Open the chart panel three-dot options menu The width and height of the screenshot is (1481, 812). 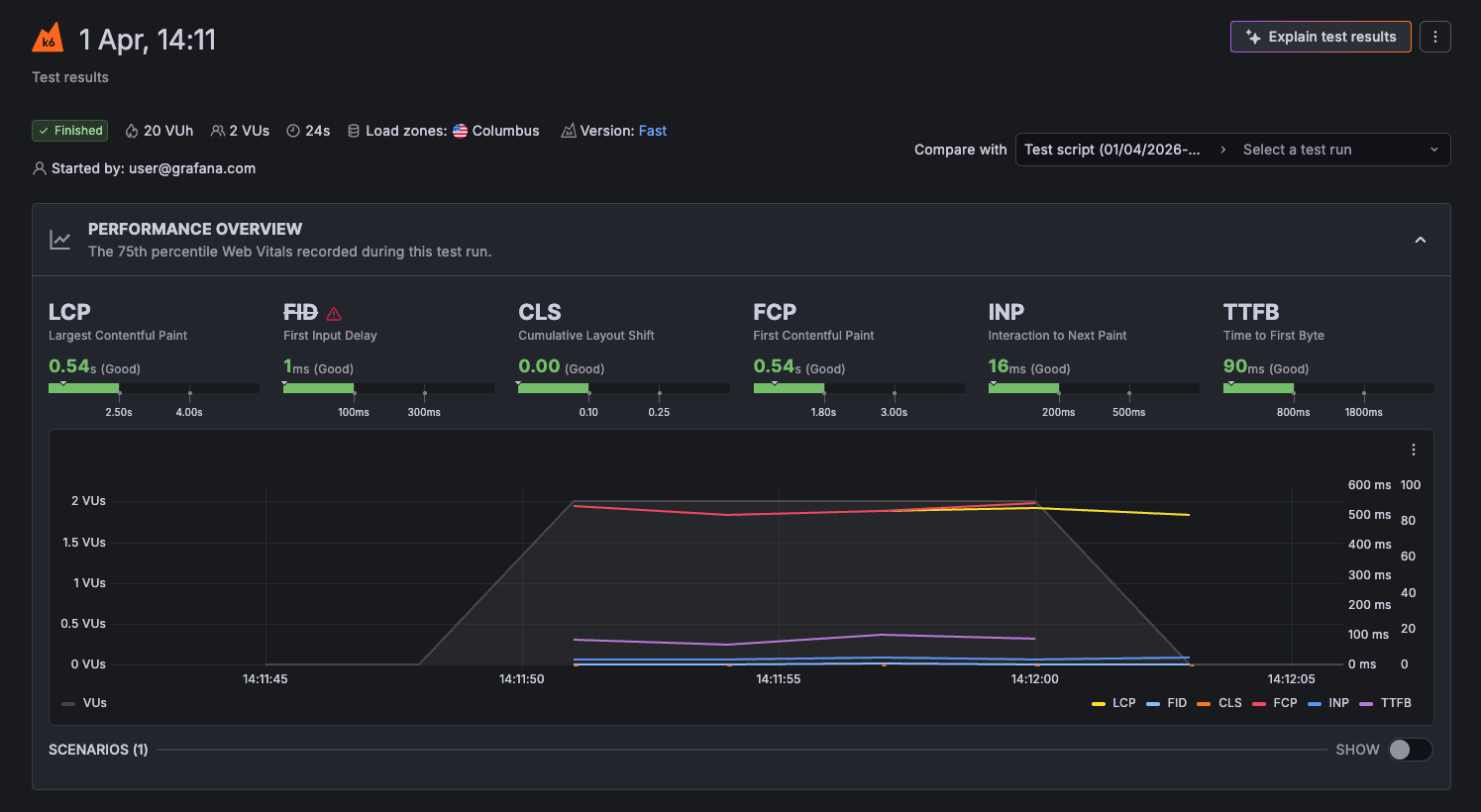1414,450
